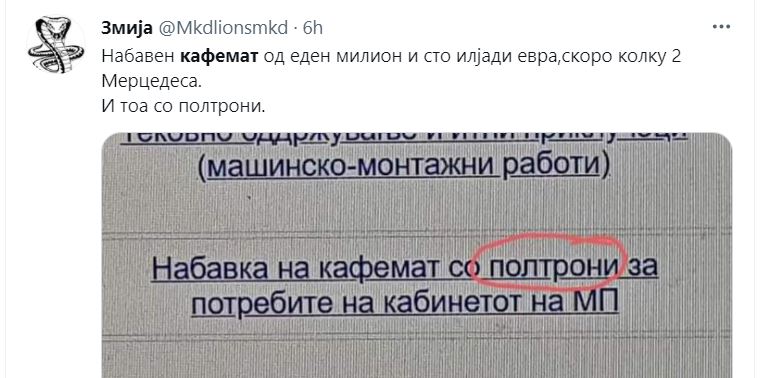
Task: Open the tweet via the 6h timestamp
Action: tap(313, 28)
